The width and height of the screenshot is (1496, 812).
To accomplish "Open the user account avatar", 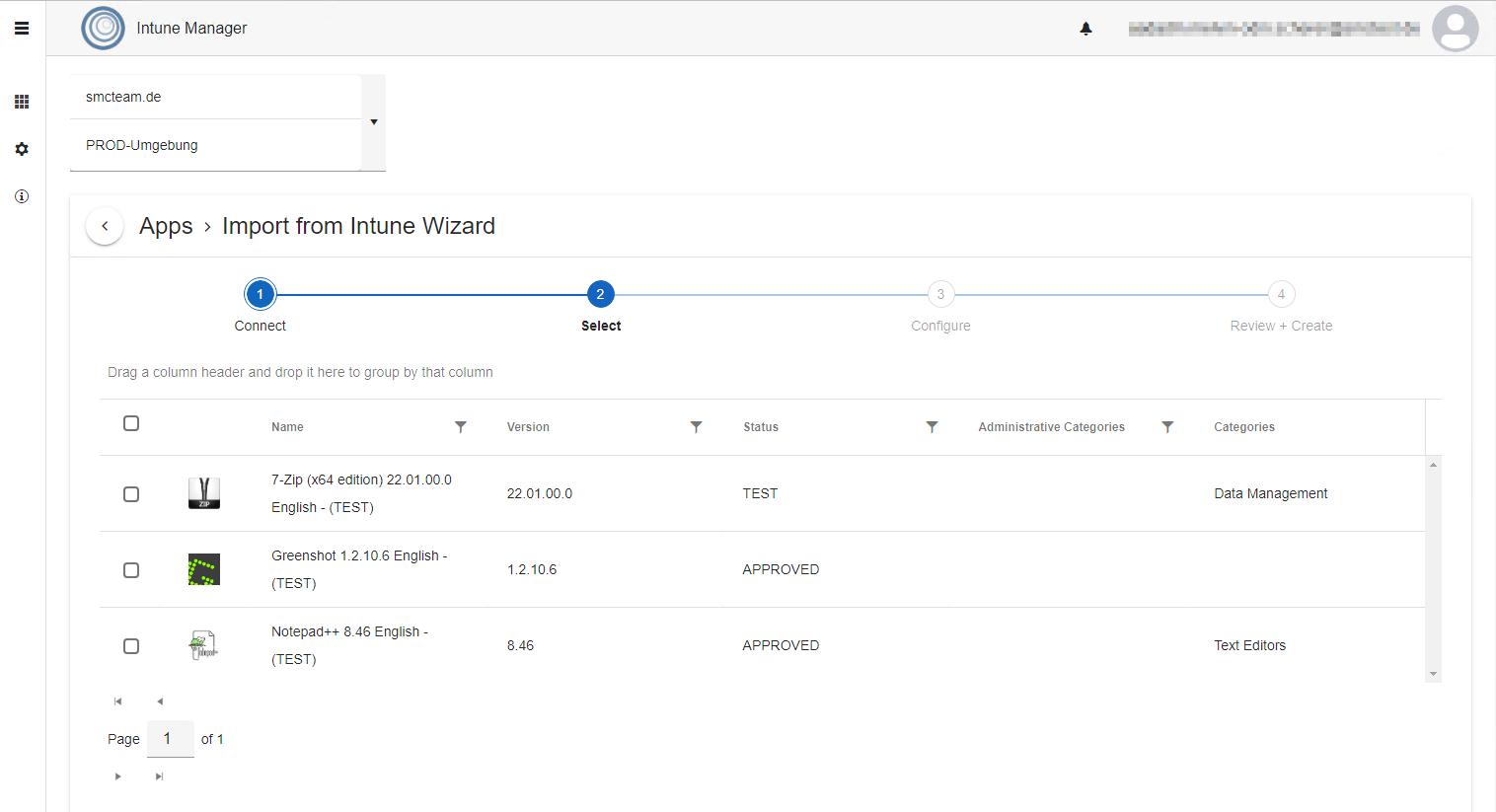I will click(x=1455, y=29).
